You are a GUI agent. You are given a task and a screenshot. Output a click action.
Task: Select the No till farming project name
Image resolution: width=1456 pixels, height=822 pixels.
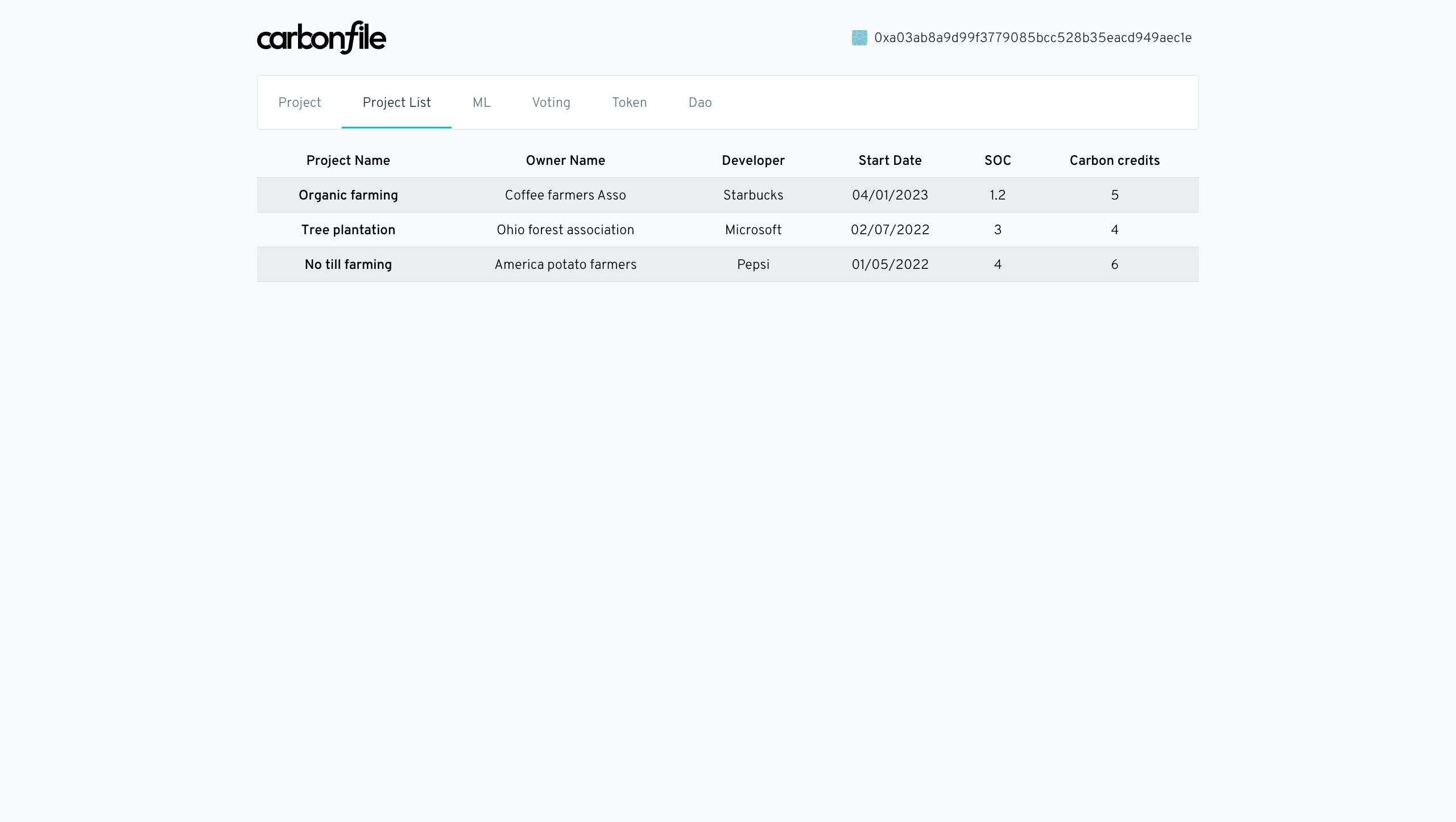tap(348, 264)
